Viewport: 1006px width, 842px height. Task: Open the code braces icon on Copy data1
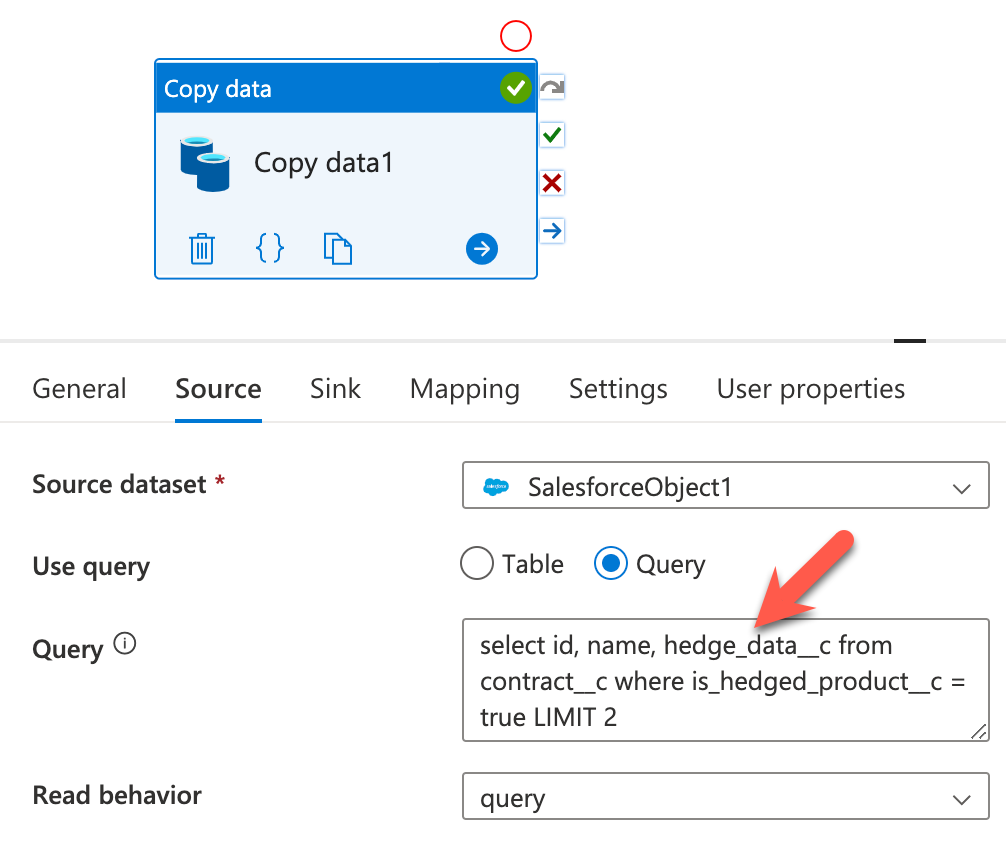[x=269, y=249]
